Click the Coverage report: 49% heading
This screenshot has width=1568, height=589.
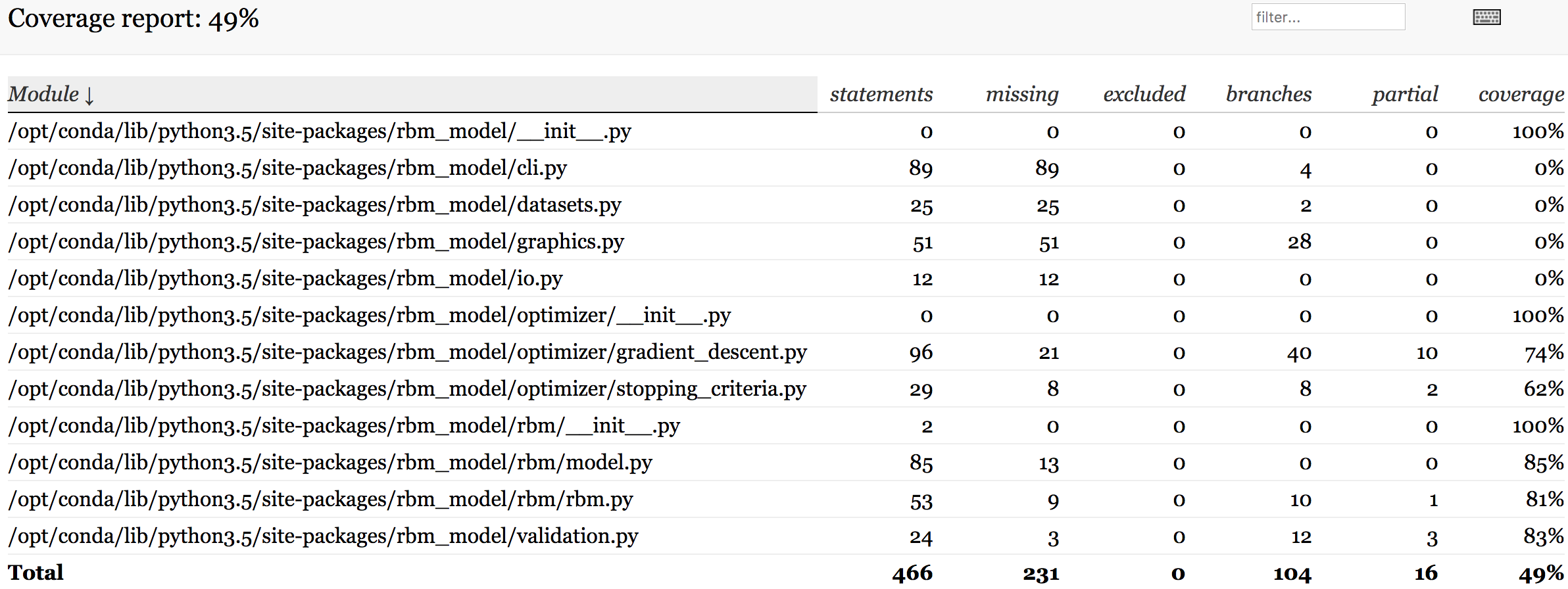point(134,18)
